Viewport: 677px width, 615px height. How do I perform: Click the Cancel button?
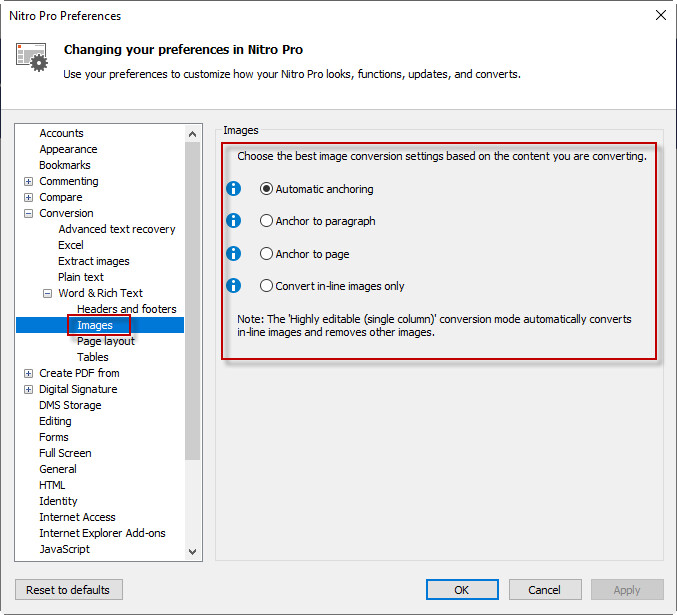544,590
